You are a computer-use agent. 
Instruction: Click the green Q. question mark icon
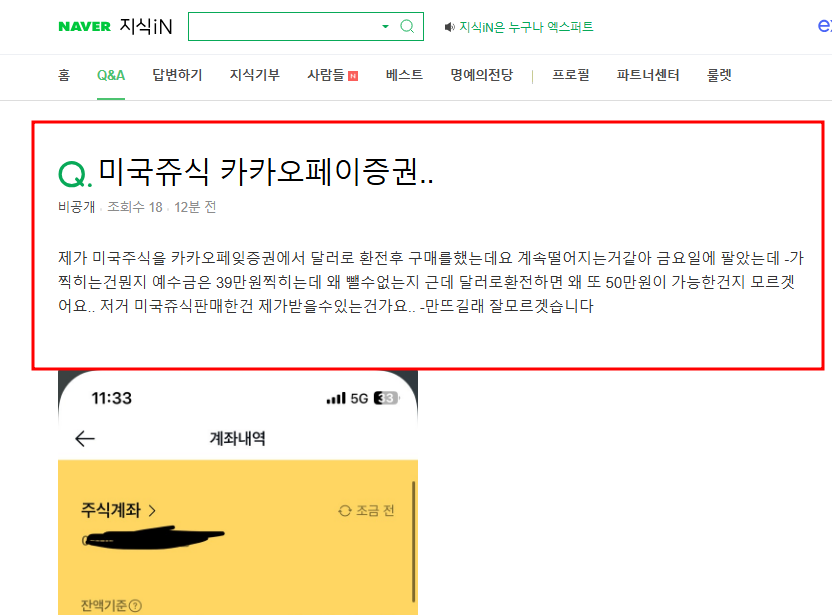75,174
